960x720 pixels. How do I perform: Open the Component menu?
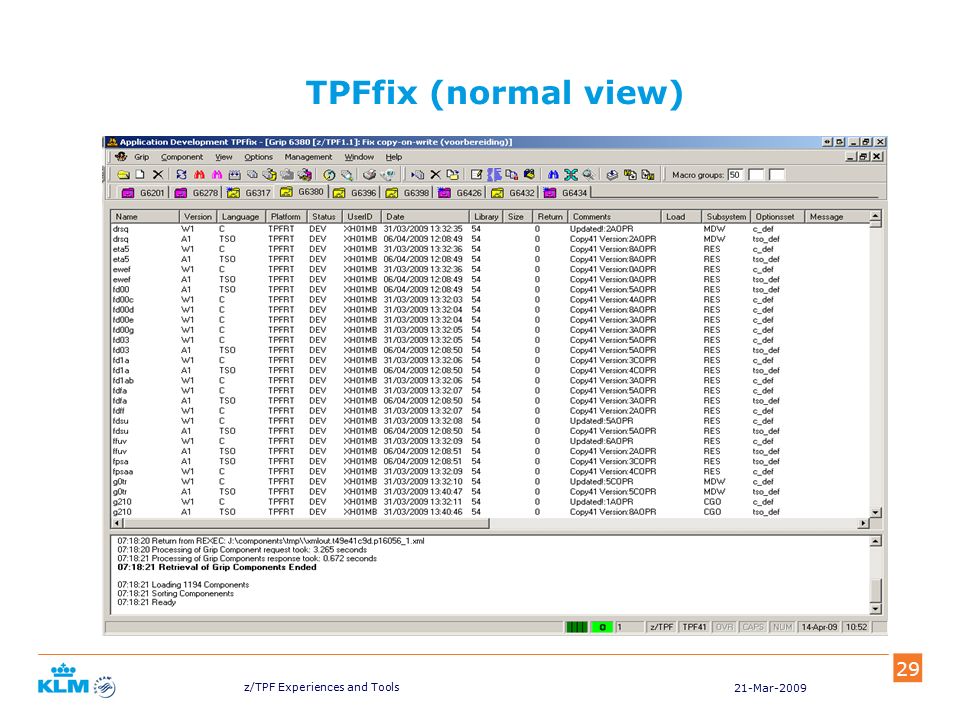[182, 157]
